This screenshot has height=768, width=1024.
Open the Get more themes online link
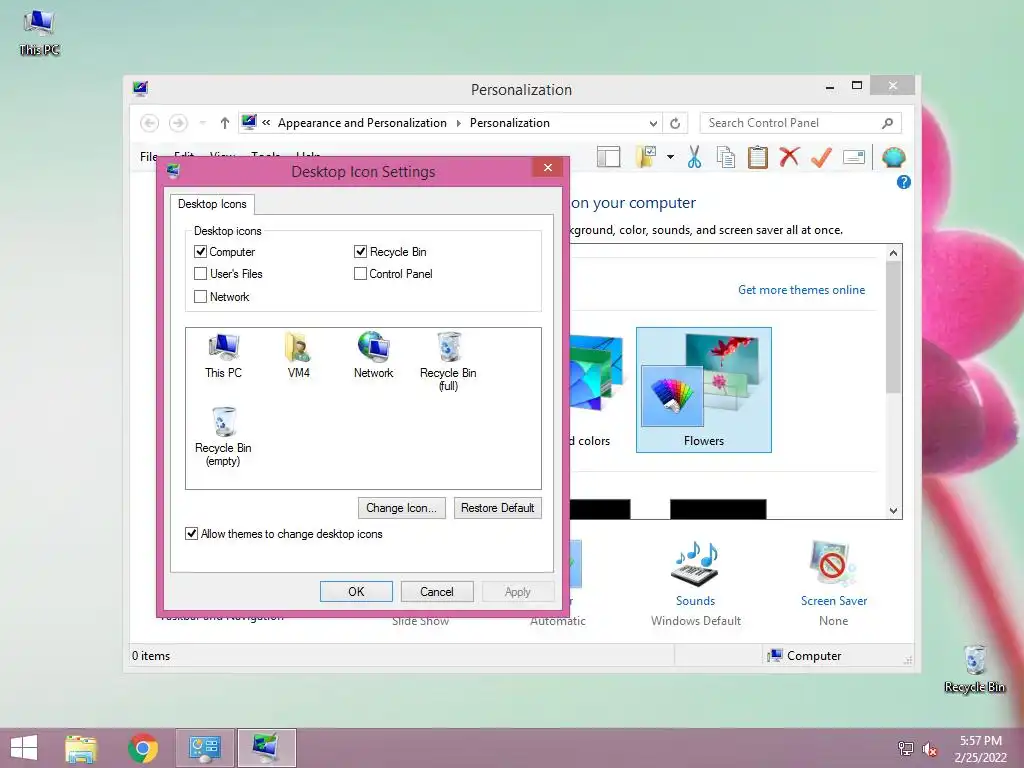pos(801,290)
